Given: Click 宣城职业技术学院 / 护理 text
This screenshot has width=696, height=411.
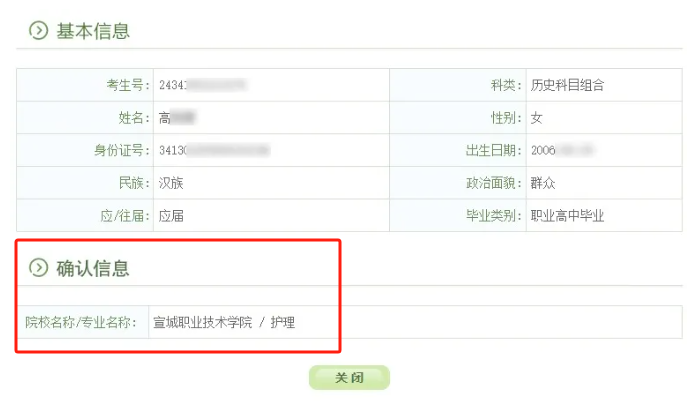Looking at the screenshot, I should coord(224,322).
